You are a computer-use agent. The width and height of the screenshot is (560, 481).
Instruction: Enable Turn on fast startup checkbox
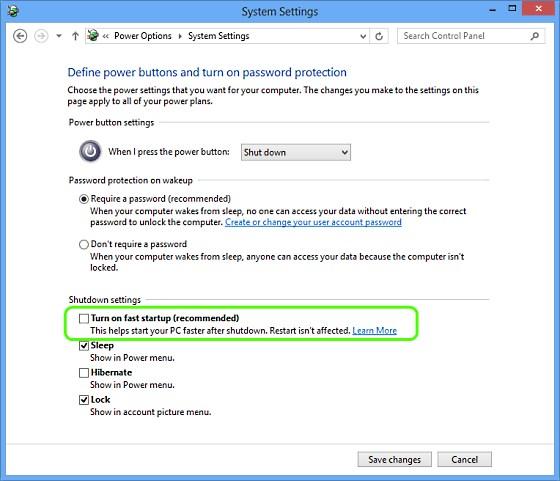tap(84, 318)
